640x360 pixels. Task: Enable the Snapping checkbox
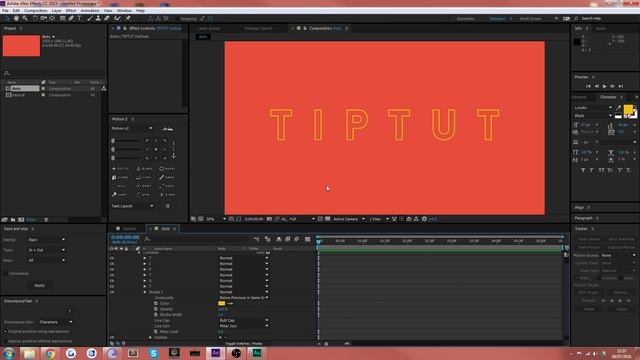177,19
